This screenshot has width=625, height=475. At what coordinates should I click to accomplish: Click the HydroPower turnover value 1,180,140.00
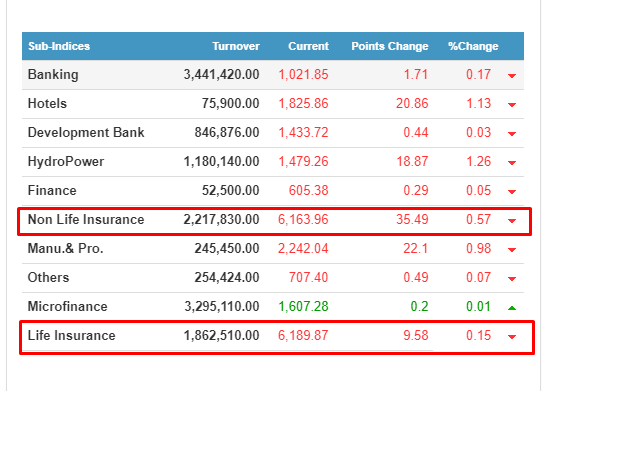(221, 162)
